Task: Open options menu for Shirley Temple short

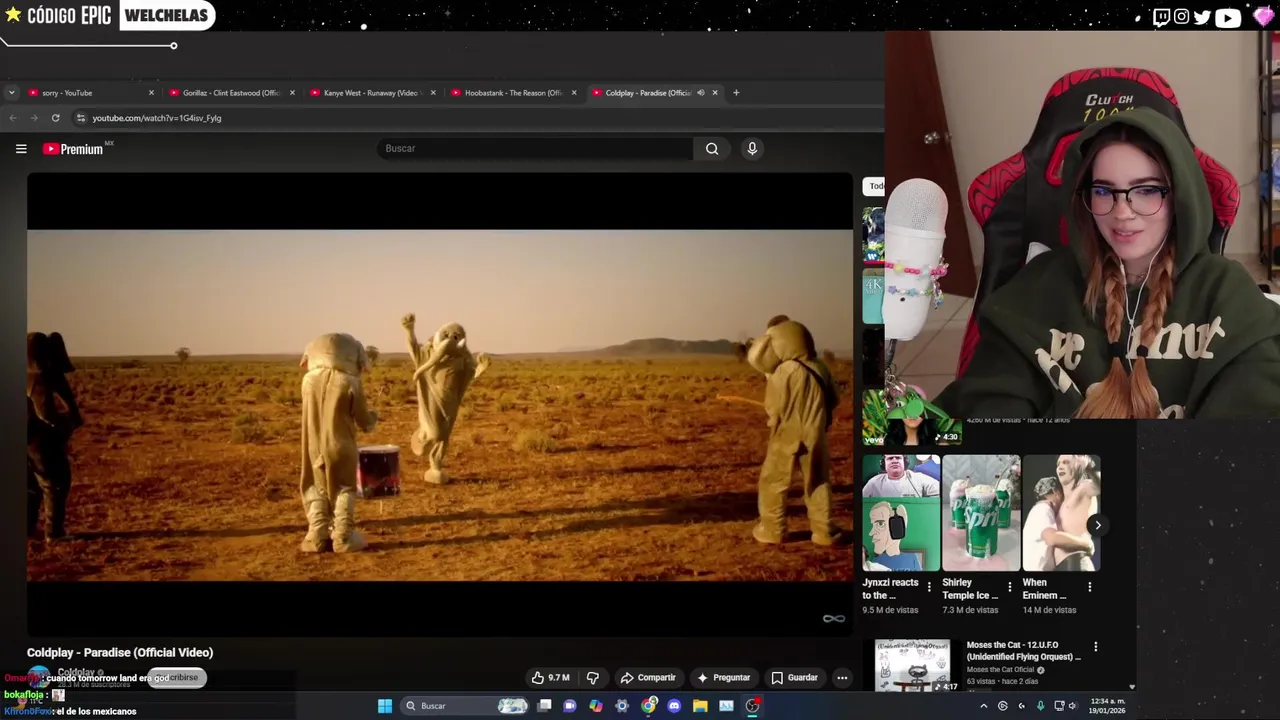Action: point(1009,587)
